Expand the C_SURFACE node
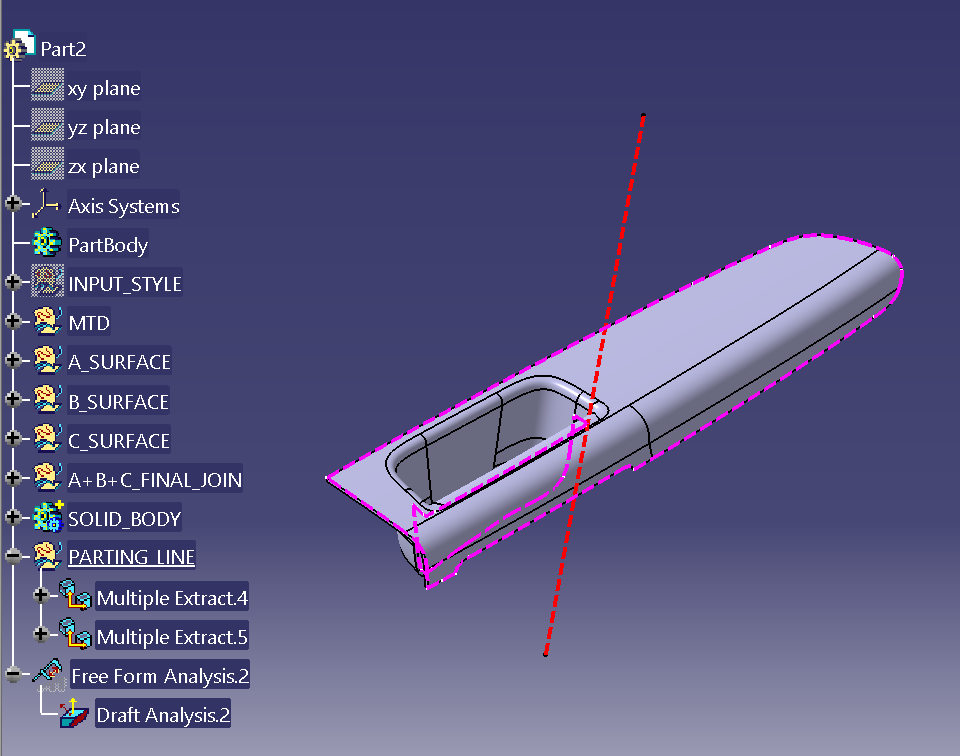 pos(13,438)
